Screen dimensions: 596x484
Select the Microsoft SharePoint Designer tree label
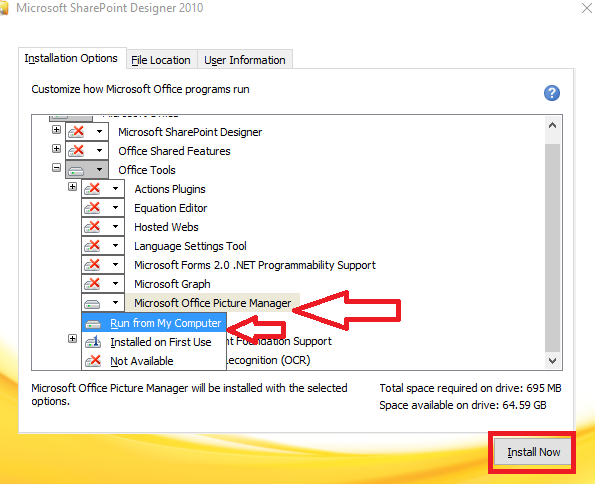(x=190, y=132)
